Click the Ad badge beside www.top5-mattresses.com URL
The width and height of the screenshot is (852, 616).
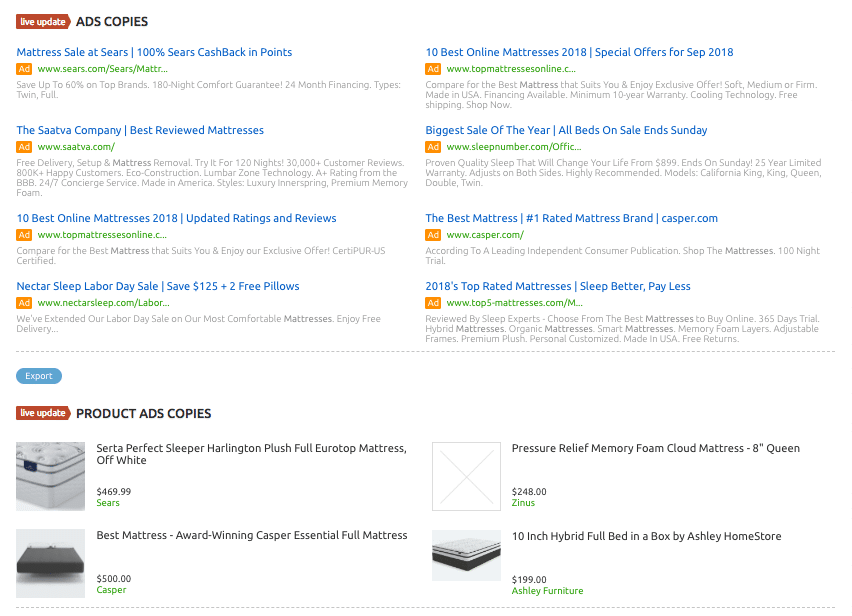pos(433,303)
